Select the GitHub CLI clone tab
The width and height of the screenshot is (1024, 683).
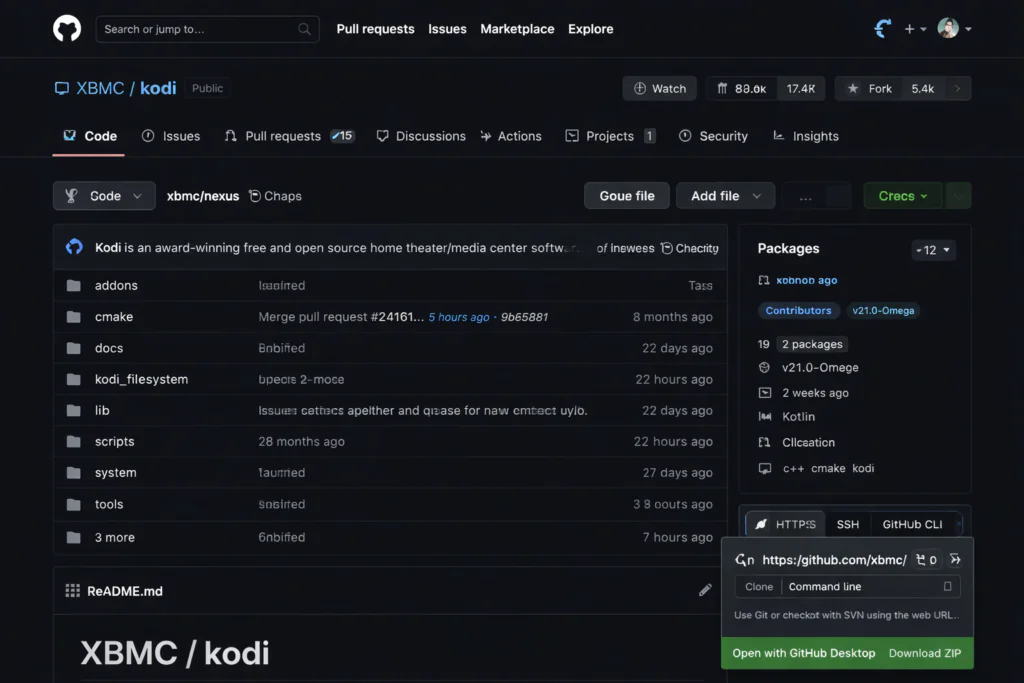[912, 524]
